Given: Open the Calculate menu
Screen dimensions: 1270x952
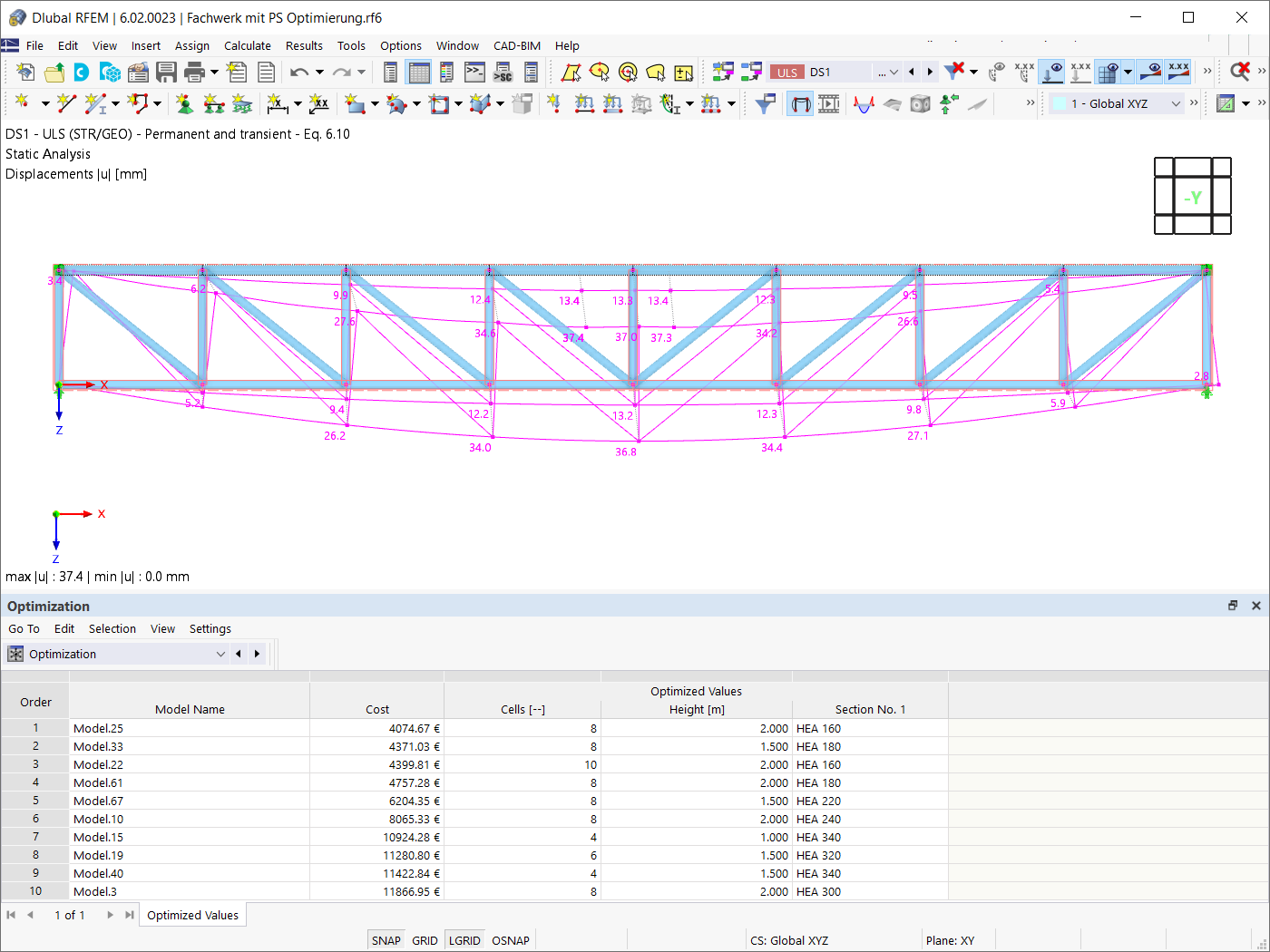Looking at the screenshot, I should point(248,45).
